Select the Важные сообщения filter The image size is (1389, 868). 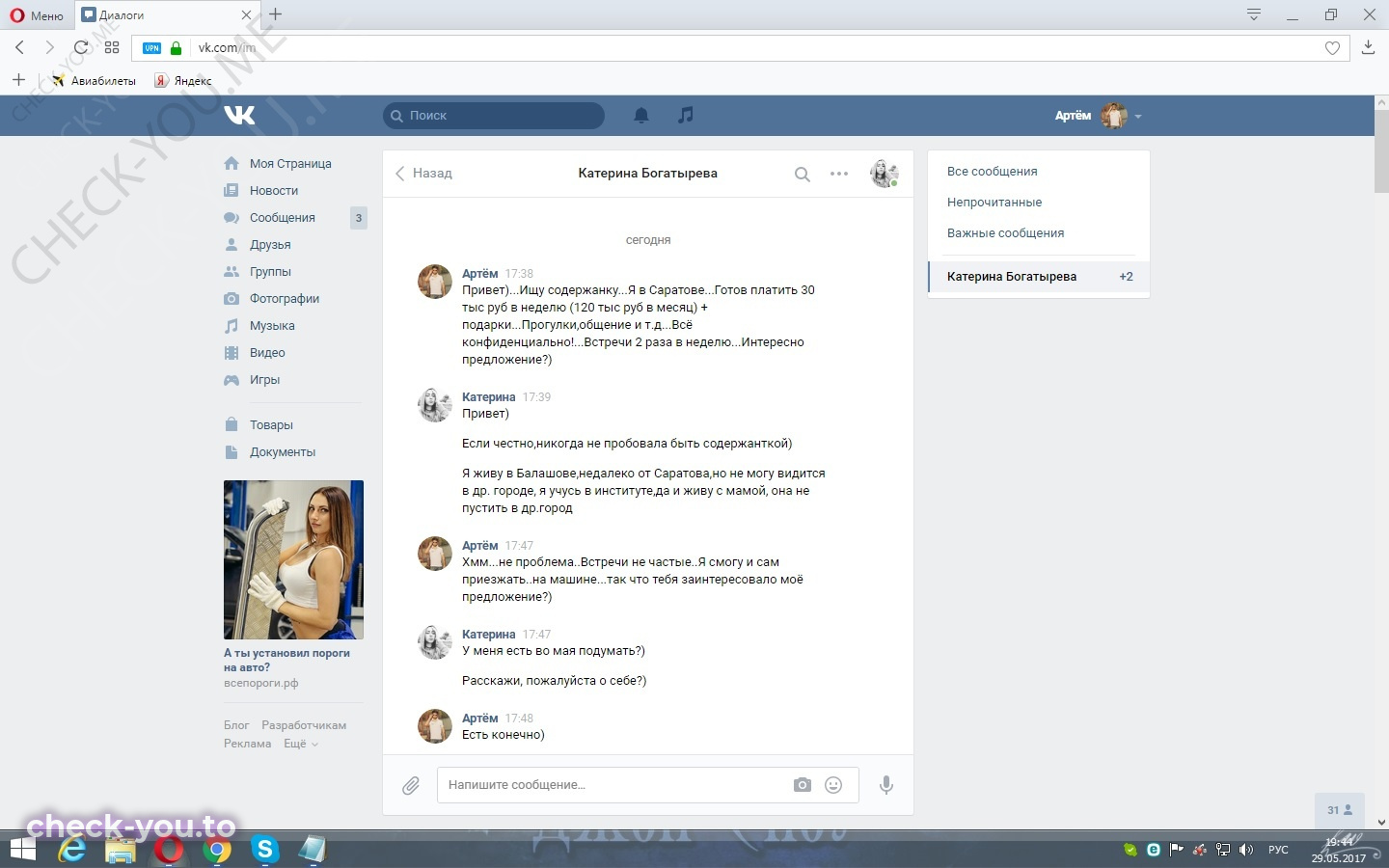click(1005, 233)
